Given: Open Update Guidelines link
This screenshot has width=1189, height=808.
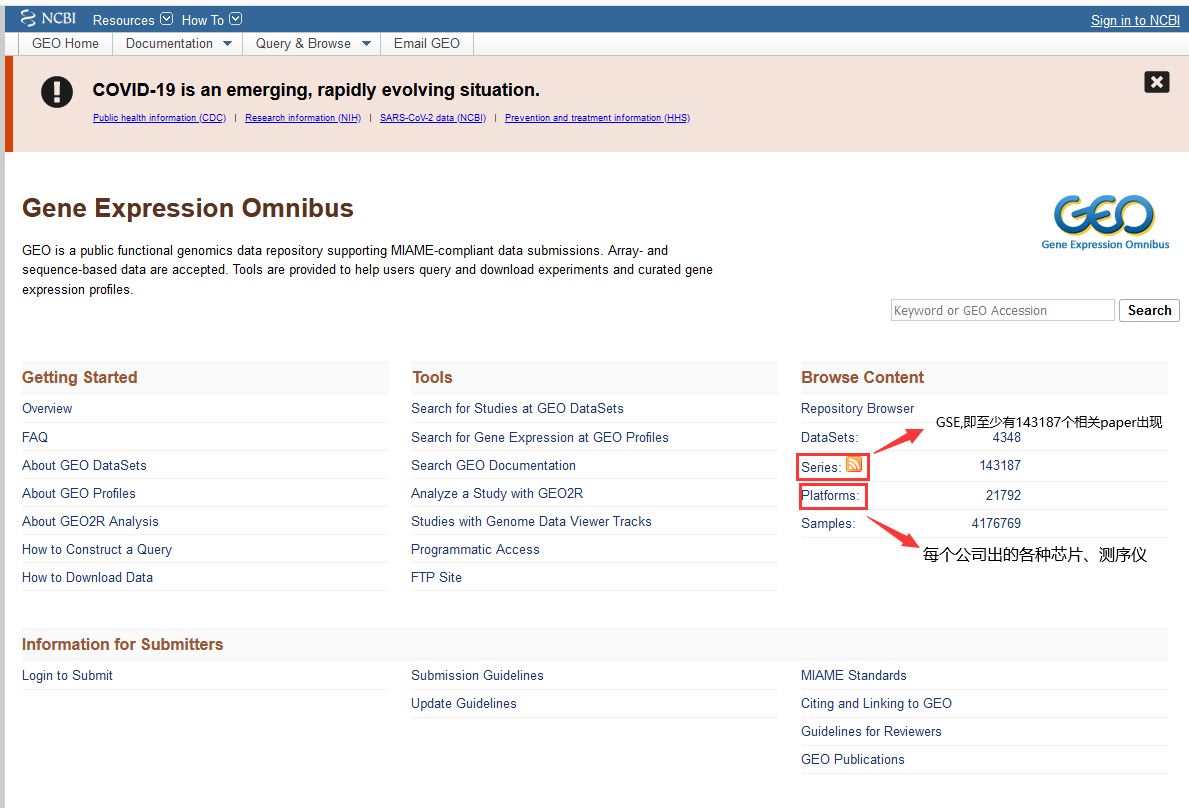Looking at the screenshot, I should coord(464,703).
